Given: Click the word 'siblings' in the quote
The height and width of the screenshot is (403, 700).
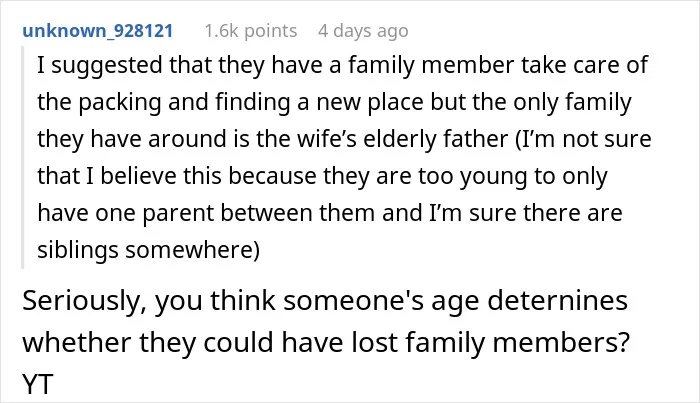Looking at the screenshot, I should click(77, 250).
